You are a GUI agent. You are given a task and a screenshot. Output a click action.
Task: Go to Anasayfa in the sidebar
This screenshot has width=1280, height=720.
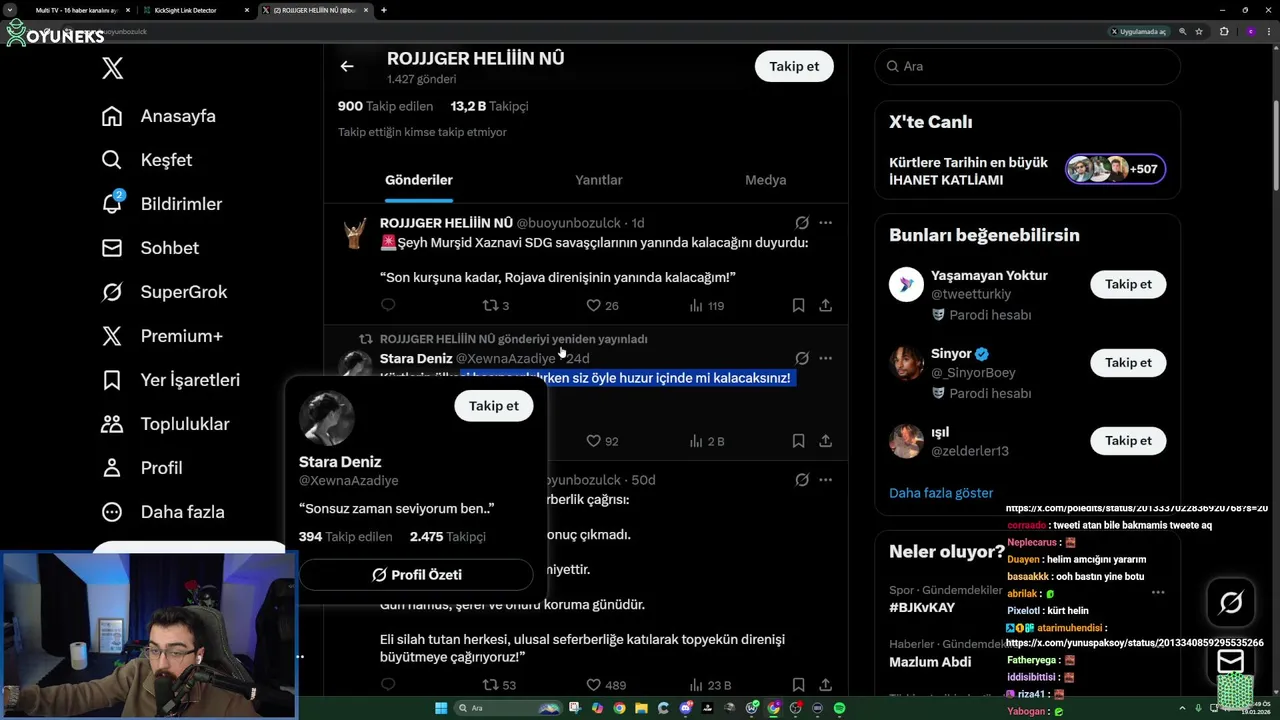(159, 116)
